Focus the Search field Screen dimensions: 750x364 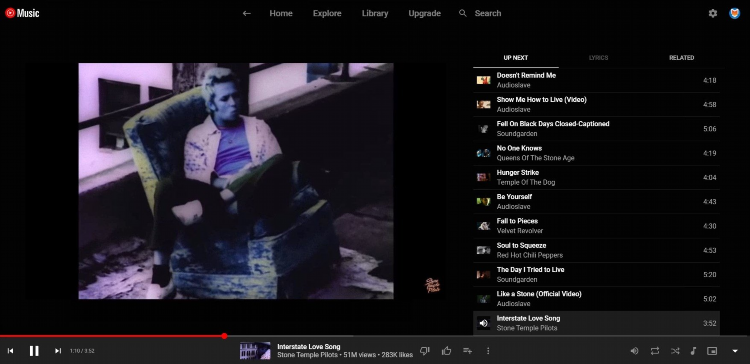pos(488,13)
